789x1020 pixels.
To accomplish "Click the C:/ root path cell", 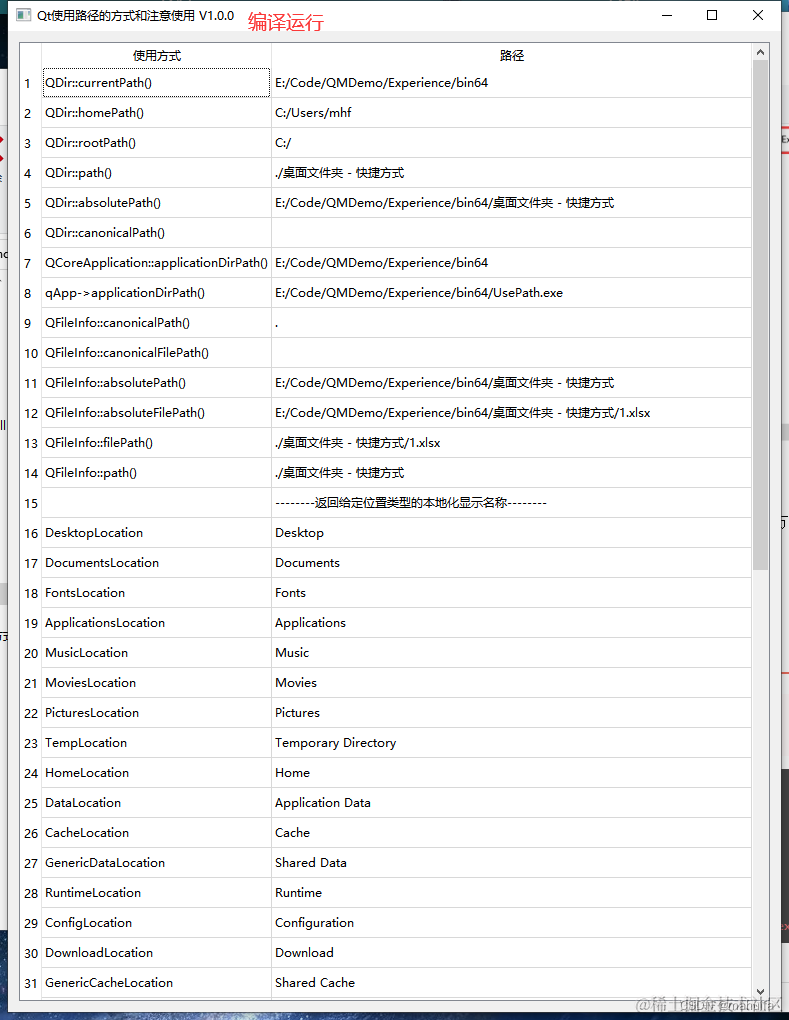I will point(511,142).
